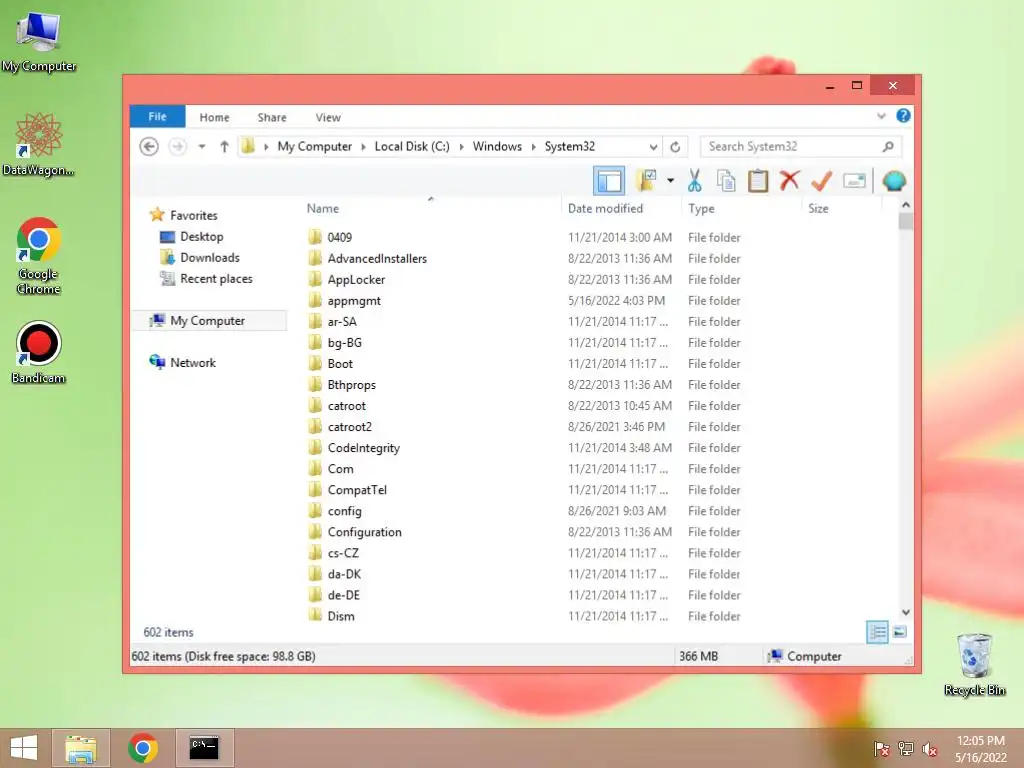Switch to the Share ribbon tab
Screen dimensions: 1024x768
tap(272, 118)
